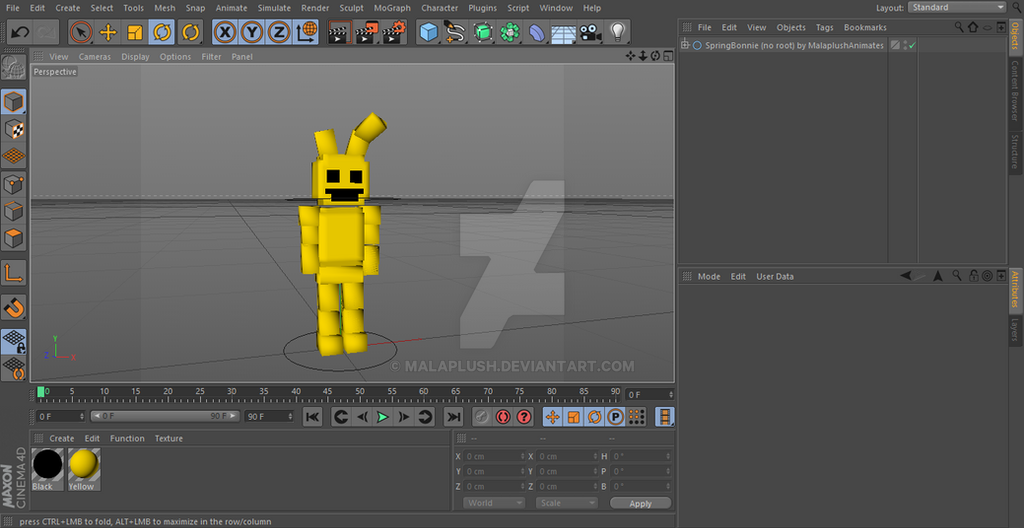This screenshot has height=528, width=1024.
Task: Open viewport Cameras menu
Action: point(95,57)
